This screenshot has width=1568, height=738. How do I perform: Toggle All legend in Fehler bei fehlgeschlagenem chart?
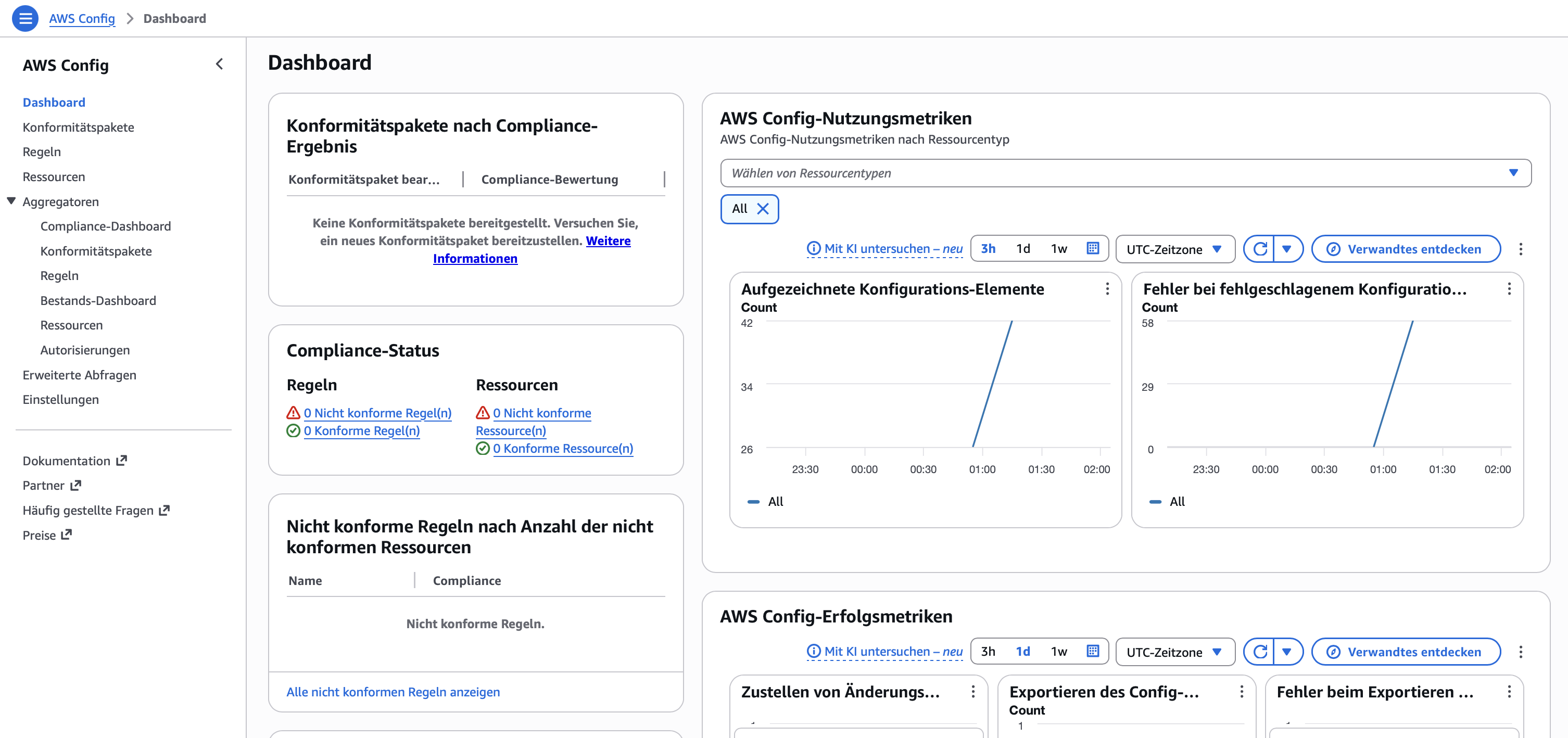1168,501
